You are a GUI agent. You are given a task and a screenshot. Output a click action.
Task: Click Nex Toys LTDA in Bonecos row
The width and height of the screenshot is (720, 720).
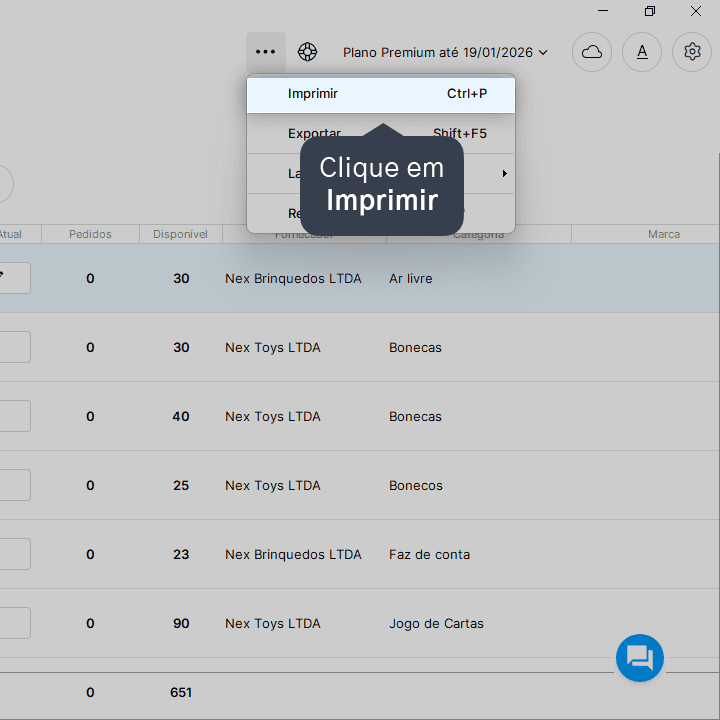tap(273, 485)
